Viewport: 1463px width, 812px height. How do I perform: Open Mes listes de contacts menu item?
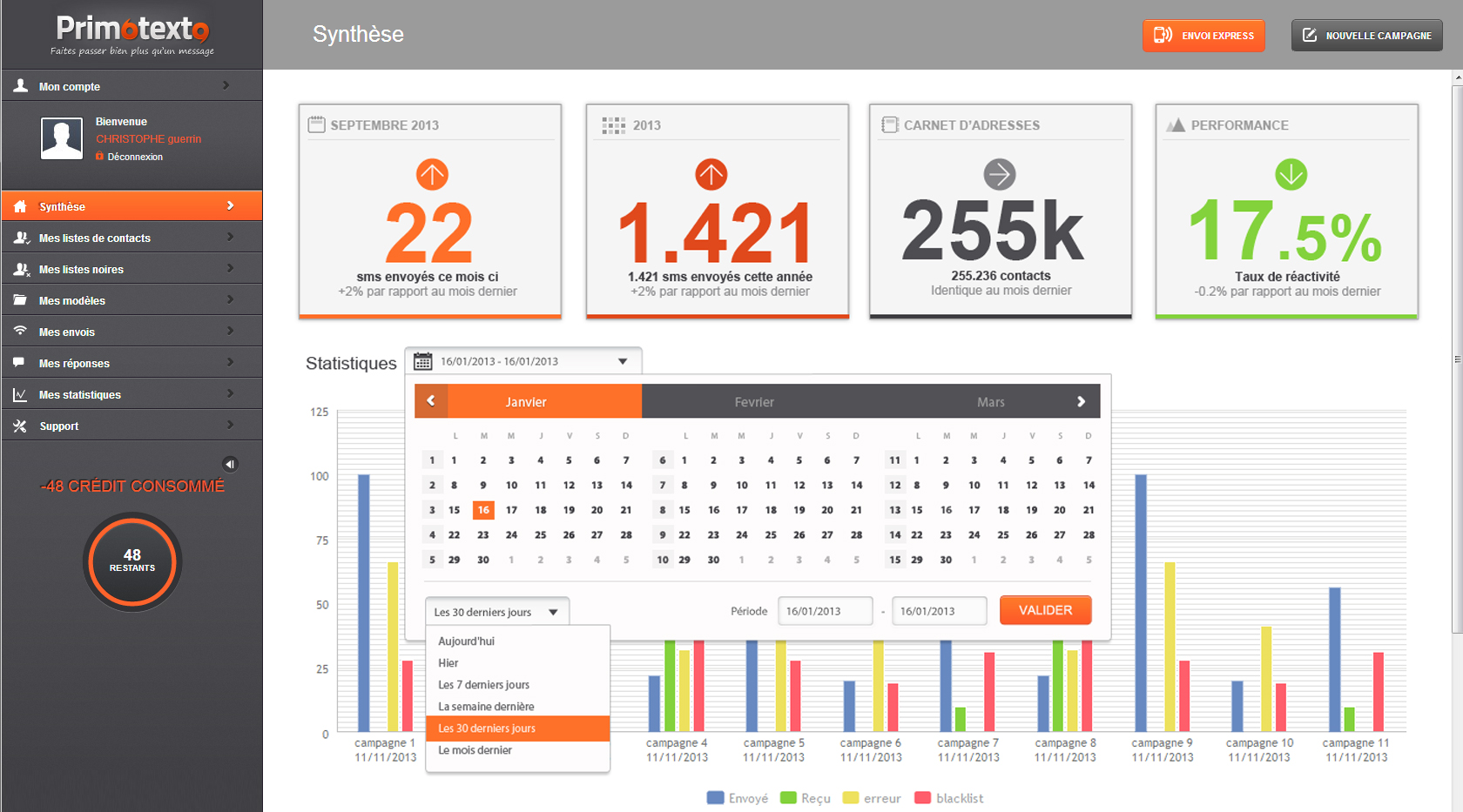(x=131, y=238)
